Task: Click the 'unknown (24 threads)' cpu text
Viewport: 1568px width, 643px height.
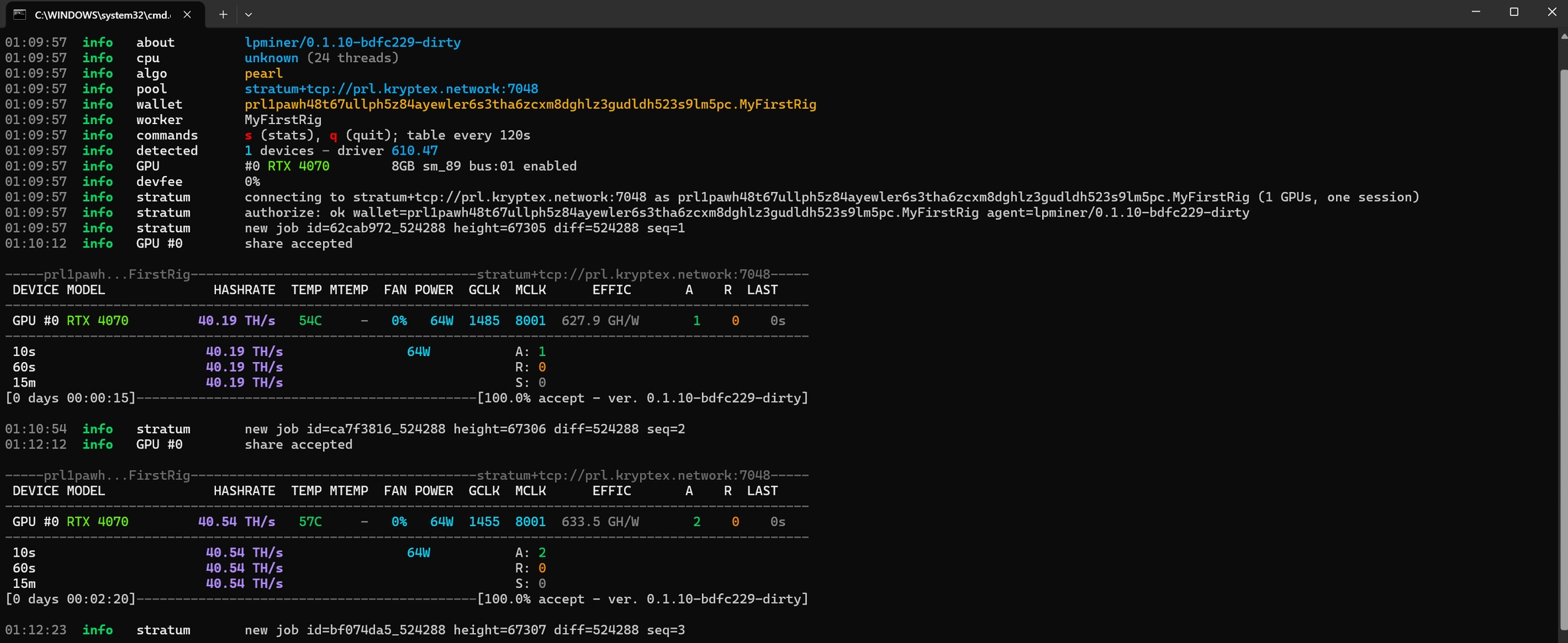Action: pos(322,58)
